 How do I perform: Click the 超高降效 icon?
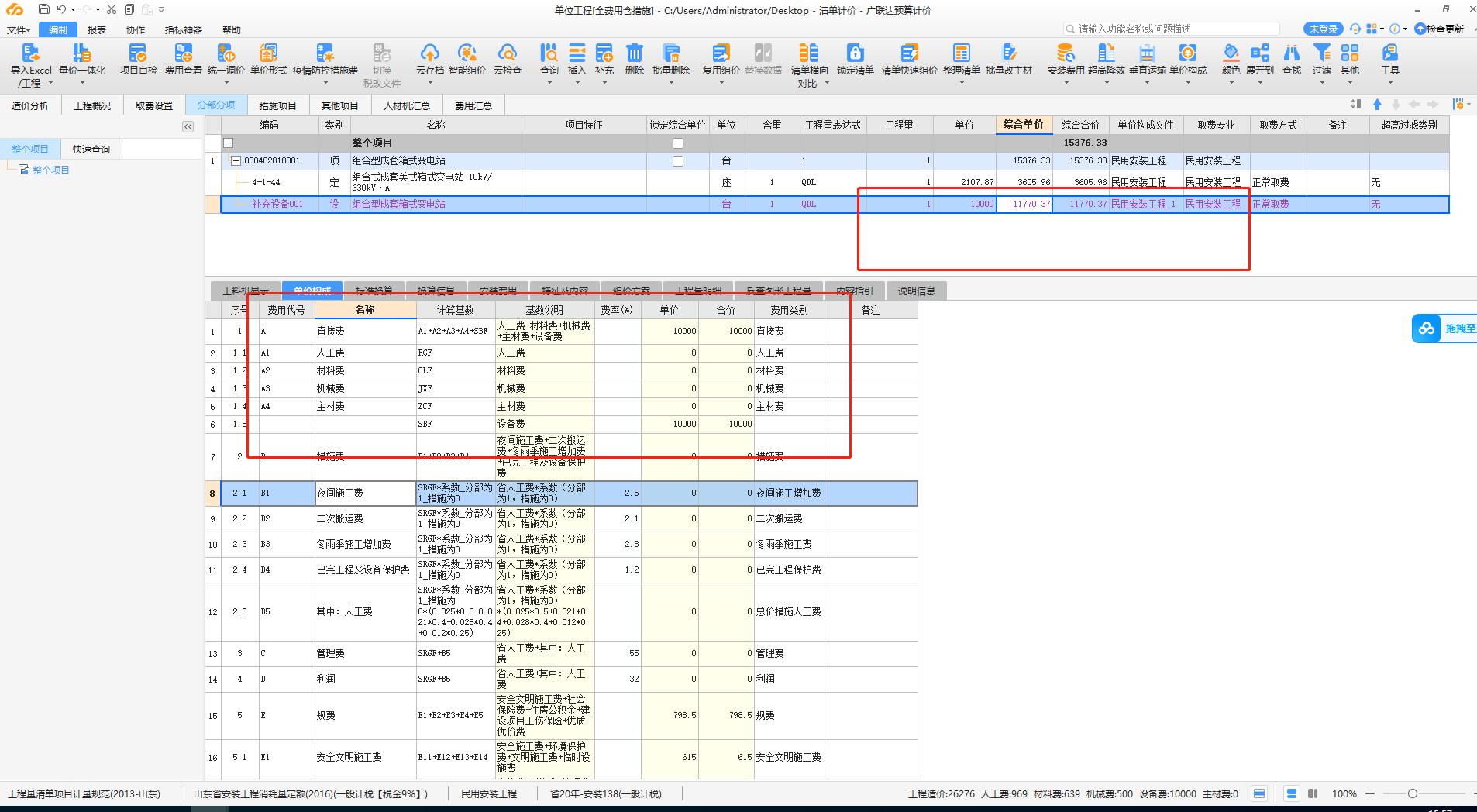coord(1106,53)
